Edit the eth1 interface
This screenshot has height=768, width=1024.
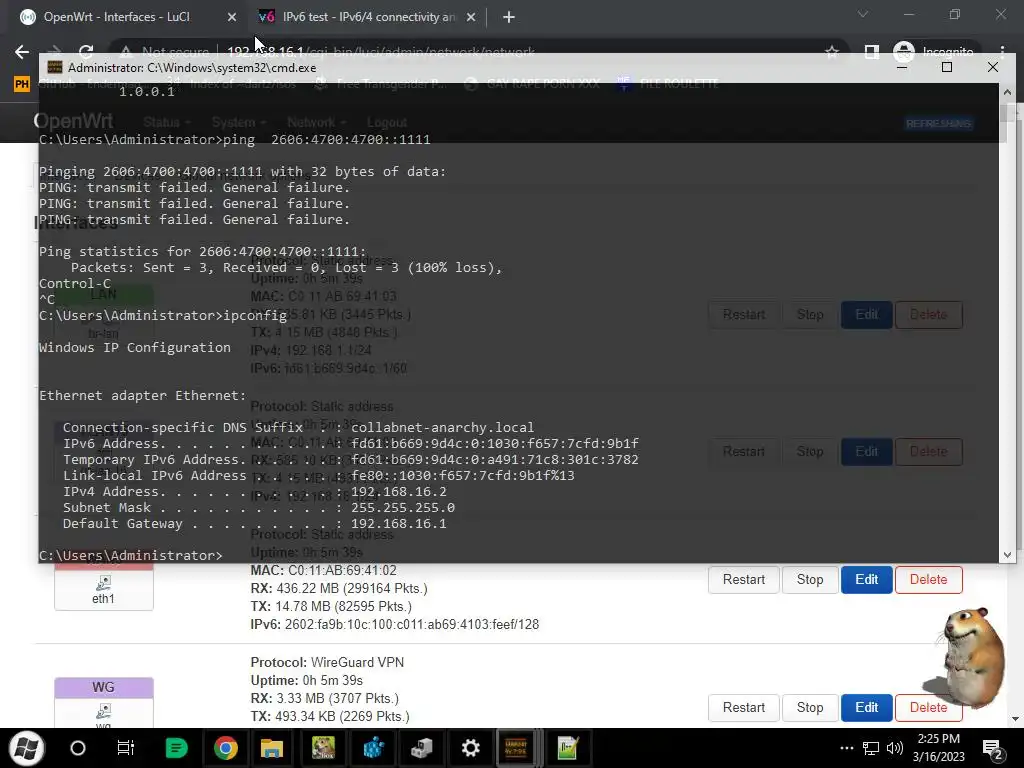point(867,580)
